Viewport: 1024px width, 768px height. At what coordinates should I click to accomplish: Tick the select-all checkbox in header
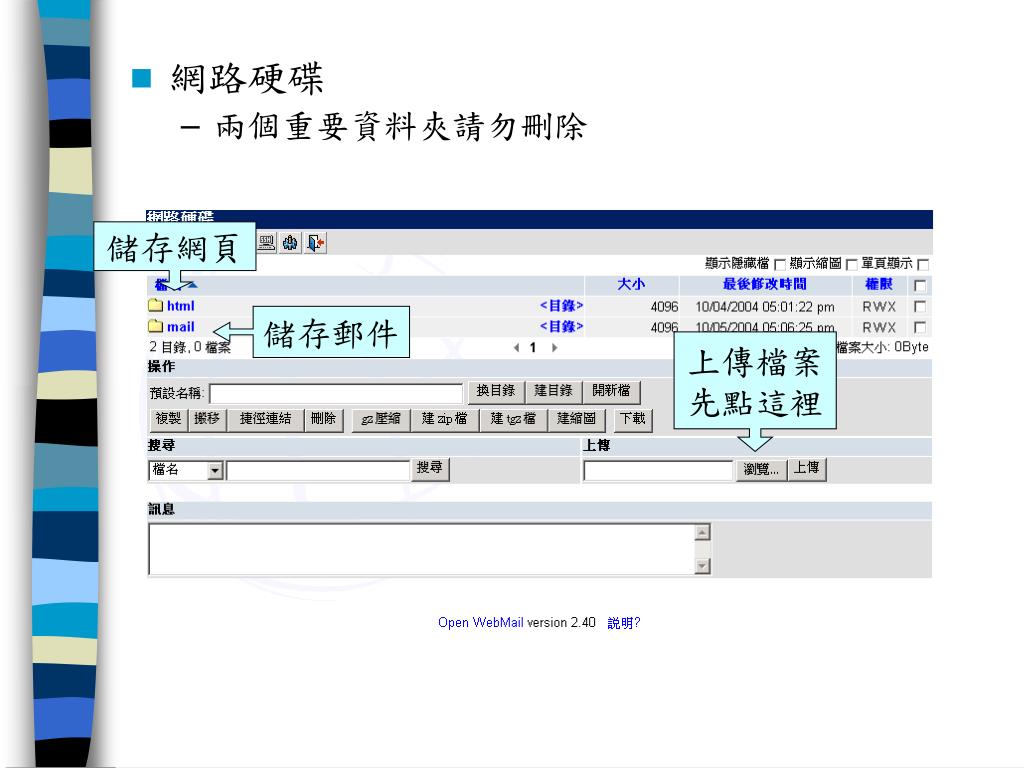(x=920, y=285)
